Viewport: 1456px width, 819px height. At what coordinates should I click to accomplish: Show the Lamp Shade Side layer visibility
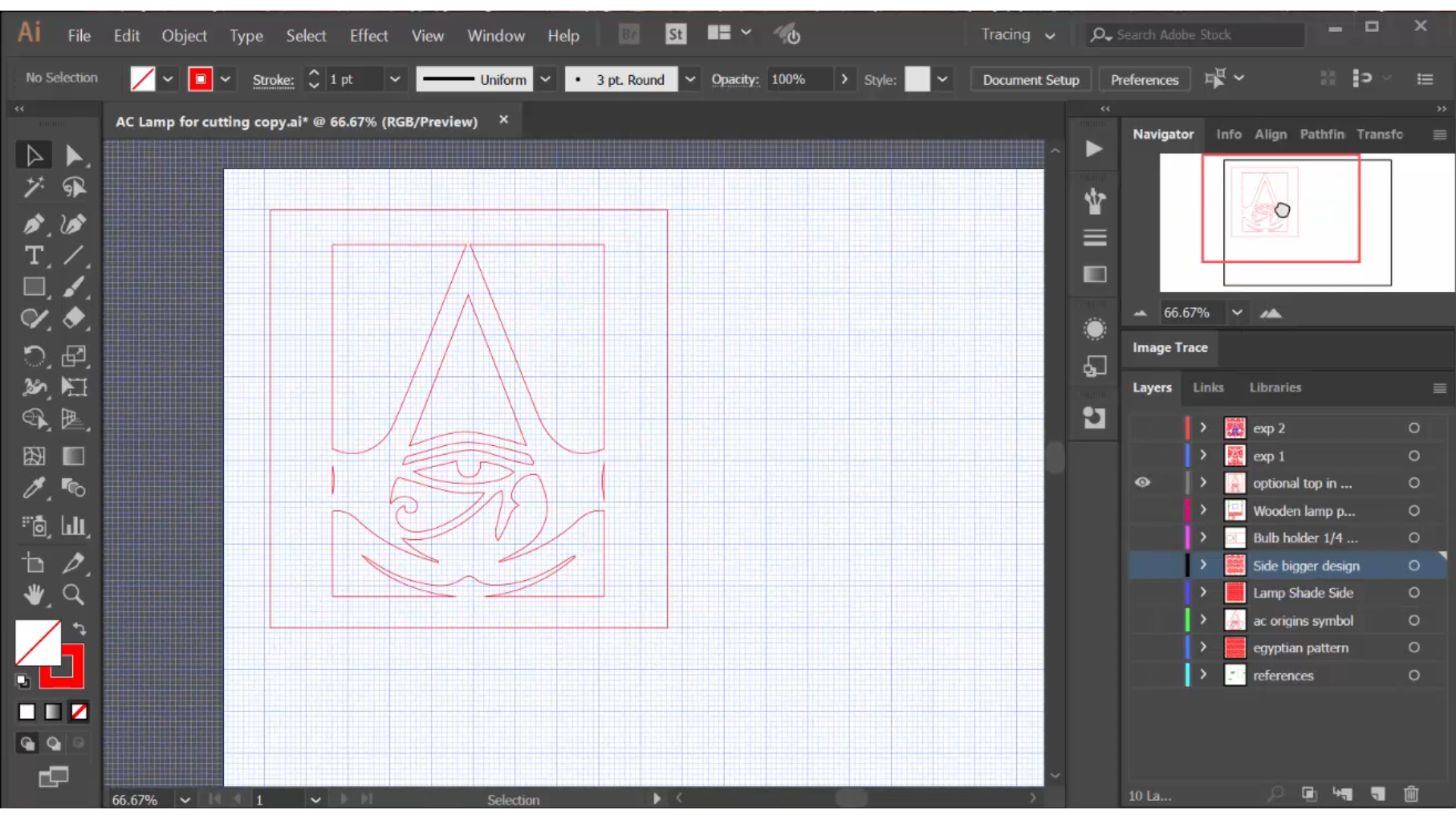[1142, 593]
